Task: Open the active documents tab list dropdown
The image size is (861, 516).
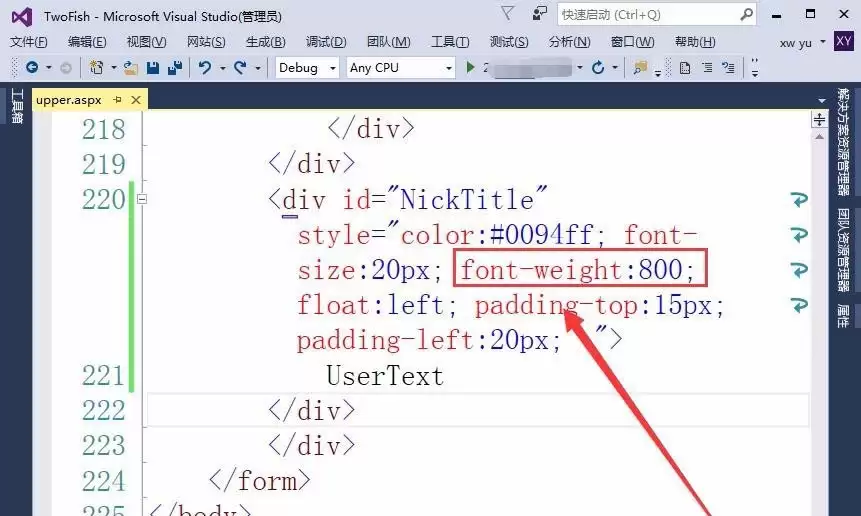Action: point(822,101)
